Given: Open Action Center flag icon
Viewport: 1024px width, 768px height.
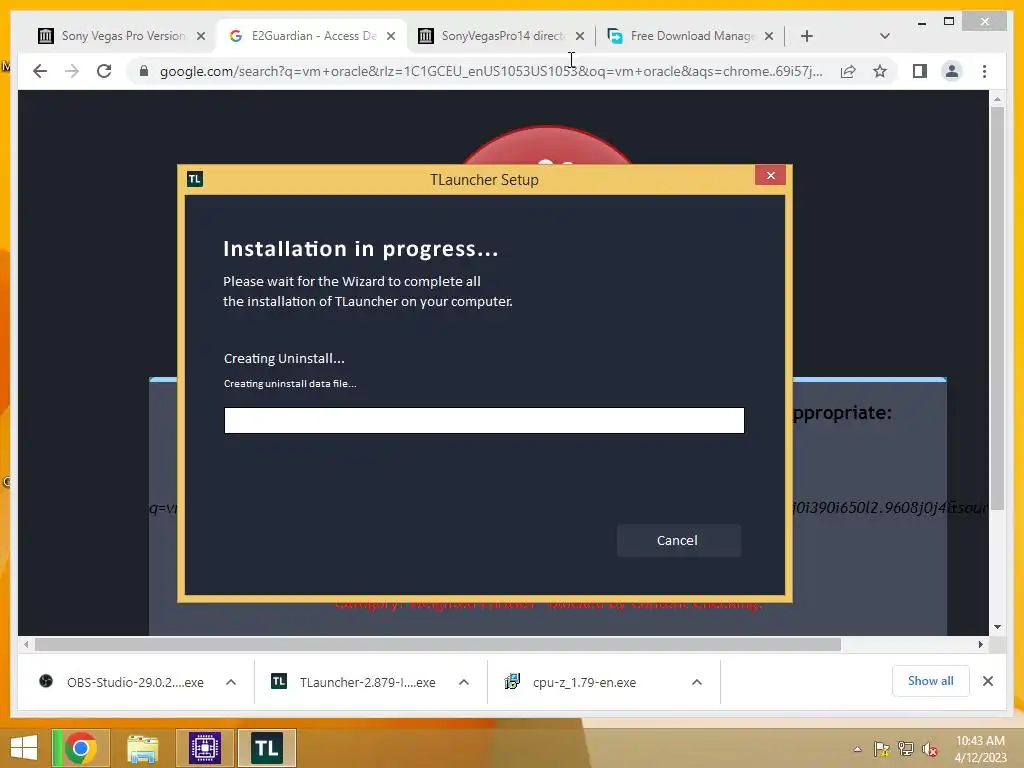Looking at the screenshot, I should coord(882,749).
